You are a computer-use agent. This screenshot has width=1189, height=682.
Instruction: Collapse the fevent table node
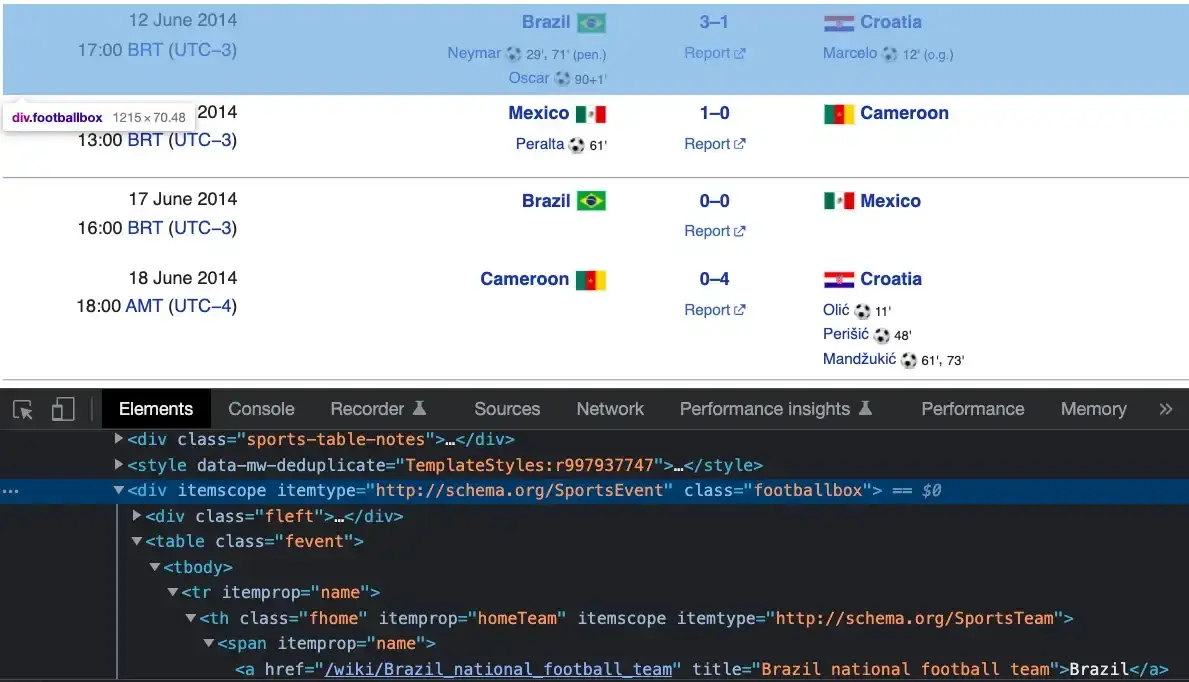click(138, 542)
